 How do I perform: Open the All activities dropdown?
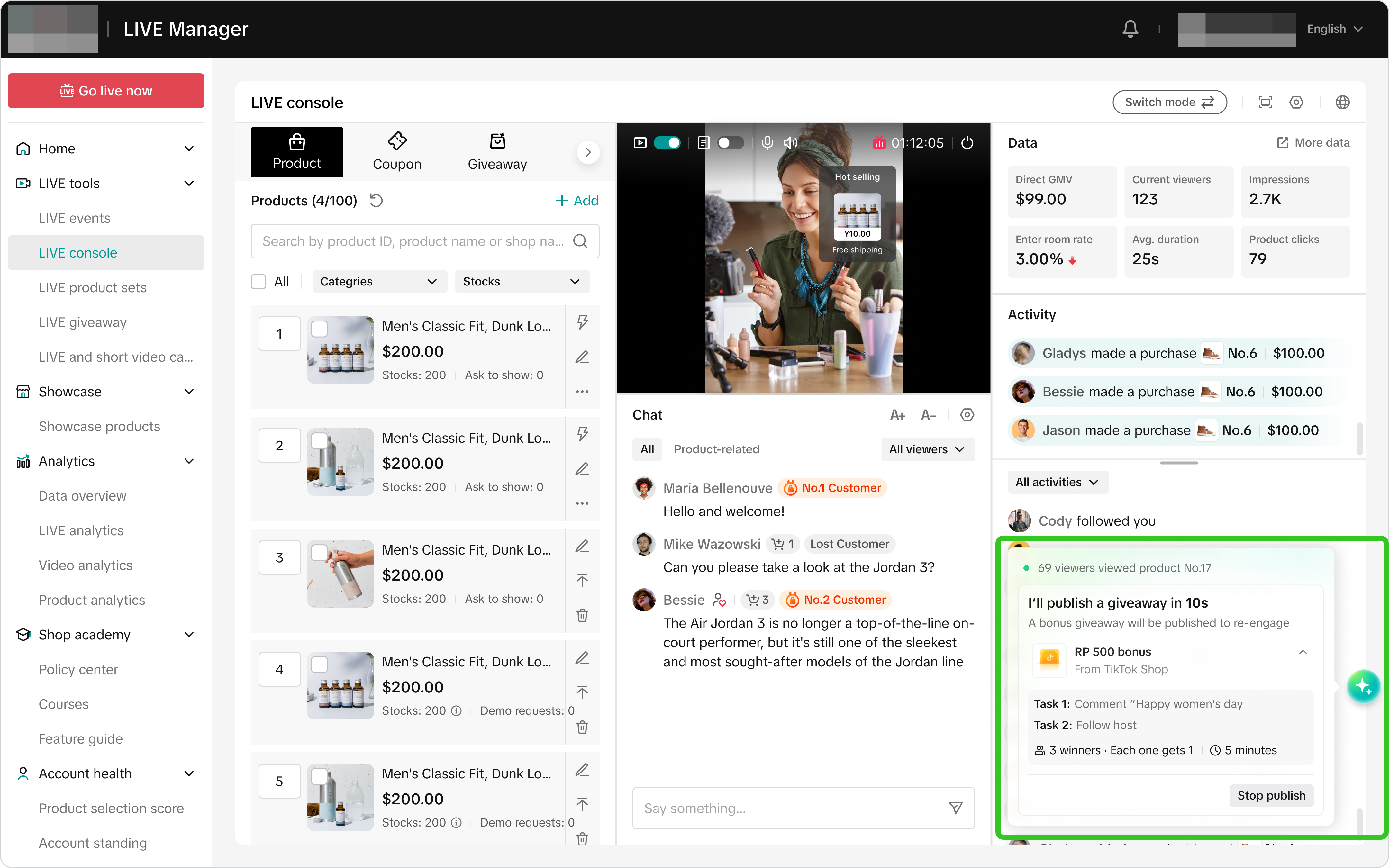click(x=1057, y=482)
